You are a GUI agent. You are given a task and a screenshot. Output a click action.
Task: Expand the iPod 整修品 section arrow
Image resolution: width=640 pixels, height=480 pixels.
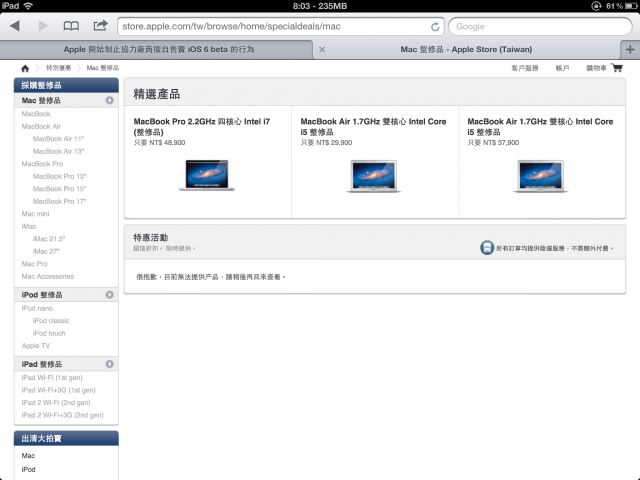[109, 295]
